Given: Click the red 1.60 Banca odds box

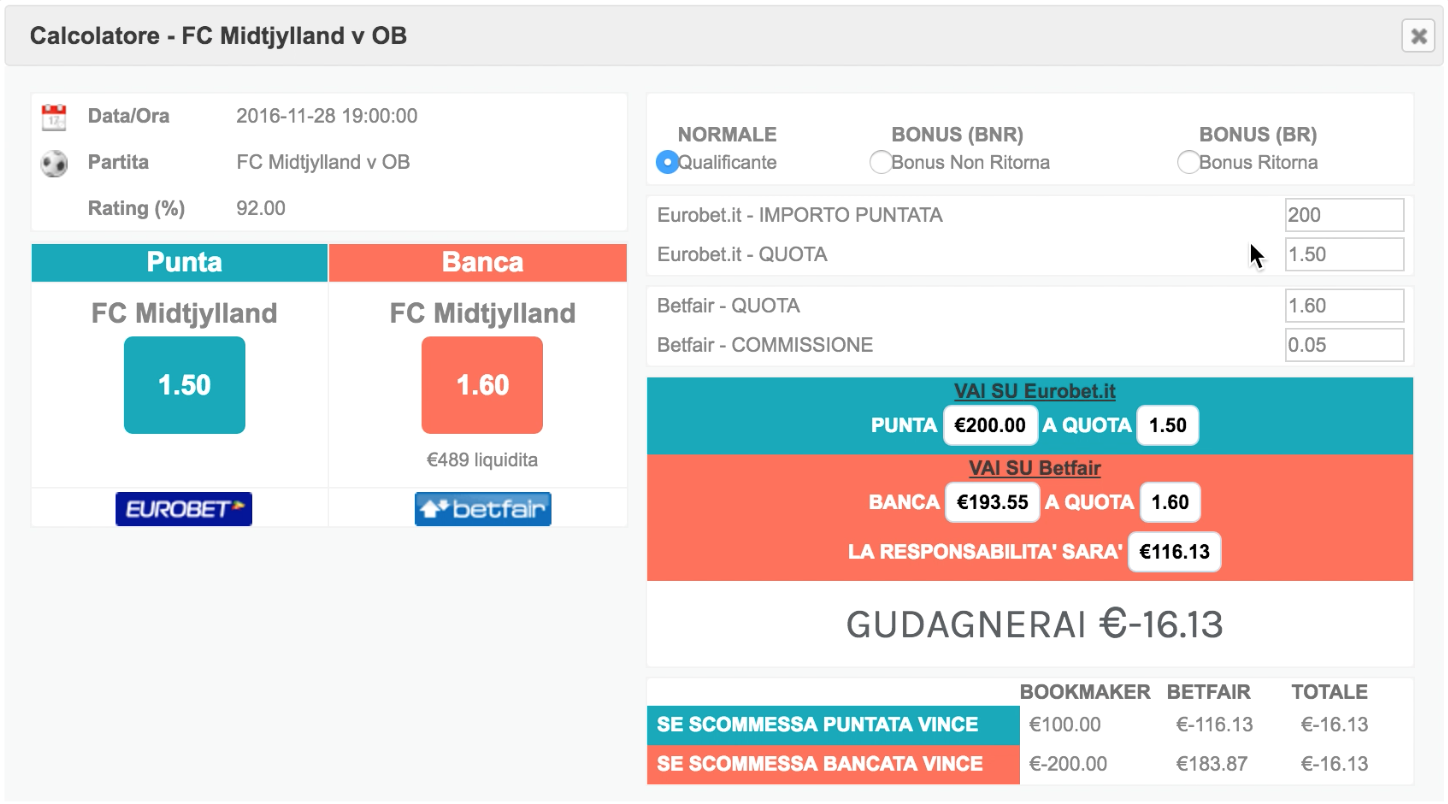Looking at the screenshot, I should [482, 385].
